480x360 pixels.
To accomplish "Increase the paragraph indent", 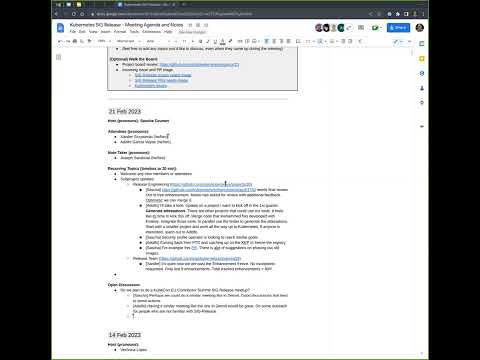I will click(350, 41).
